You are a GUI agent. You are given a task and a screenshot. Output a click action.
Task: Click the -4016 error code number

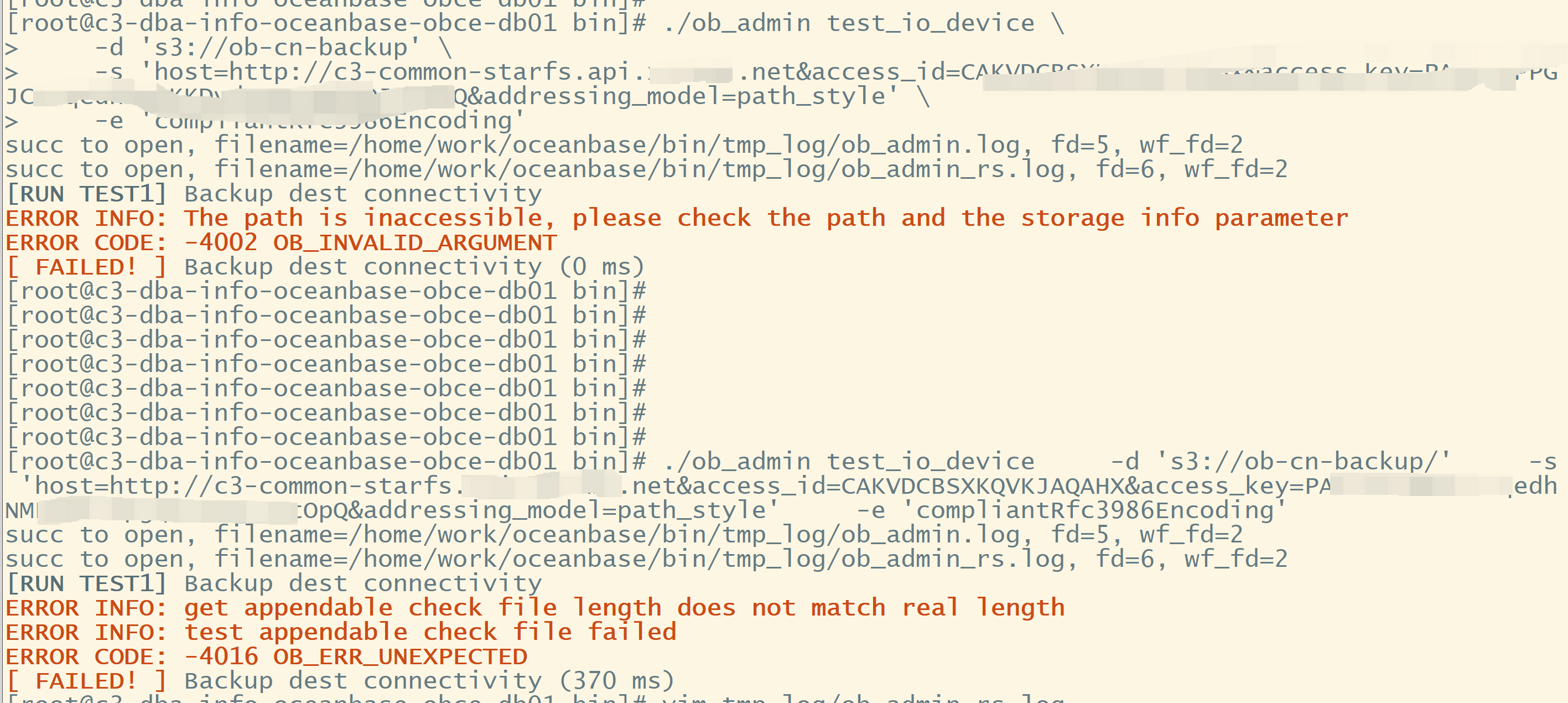[x=221, y=657]
